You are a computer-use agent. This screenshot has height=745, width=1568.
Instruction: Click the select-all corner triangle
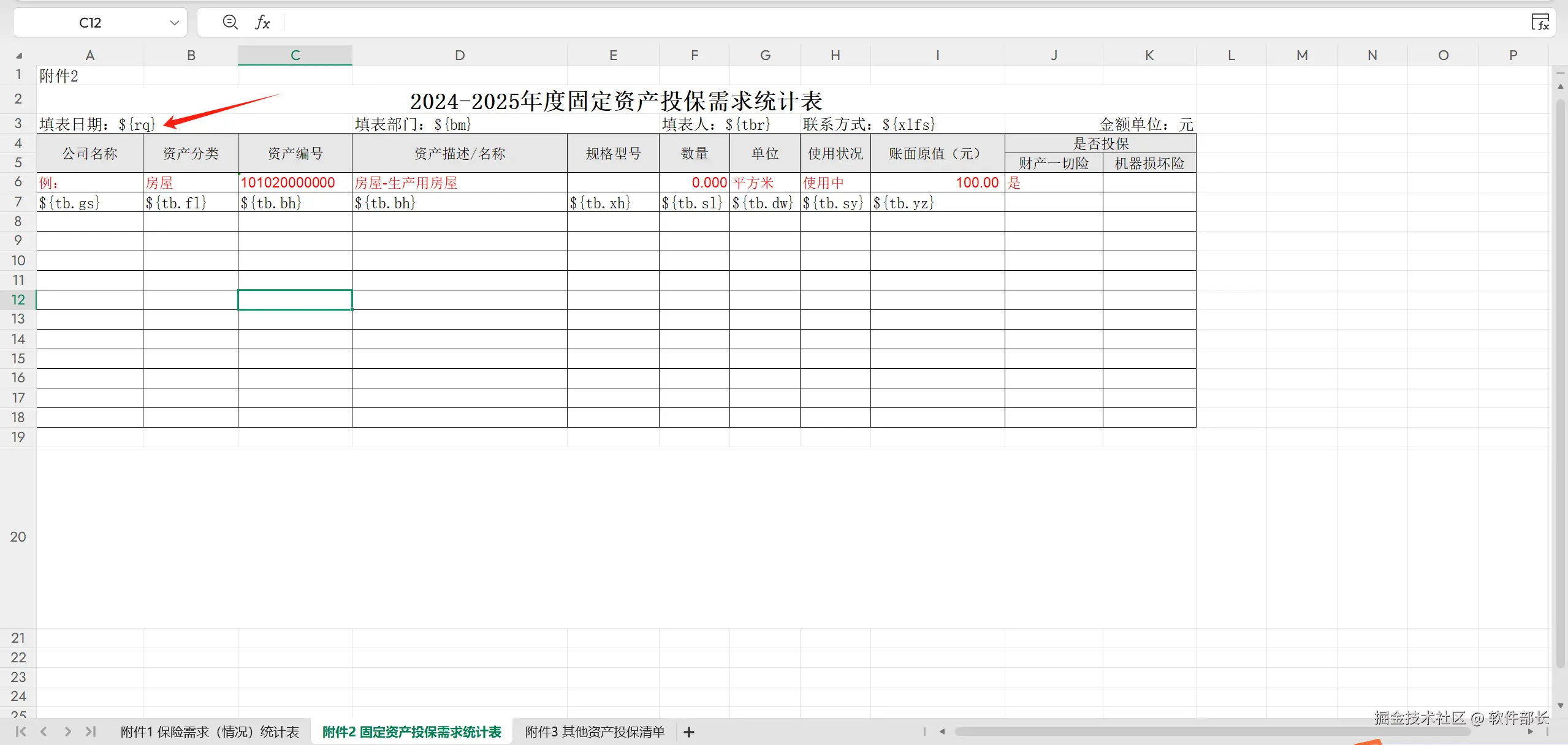pos(18,56)
